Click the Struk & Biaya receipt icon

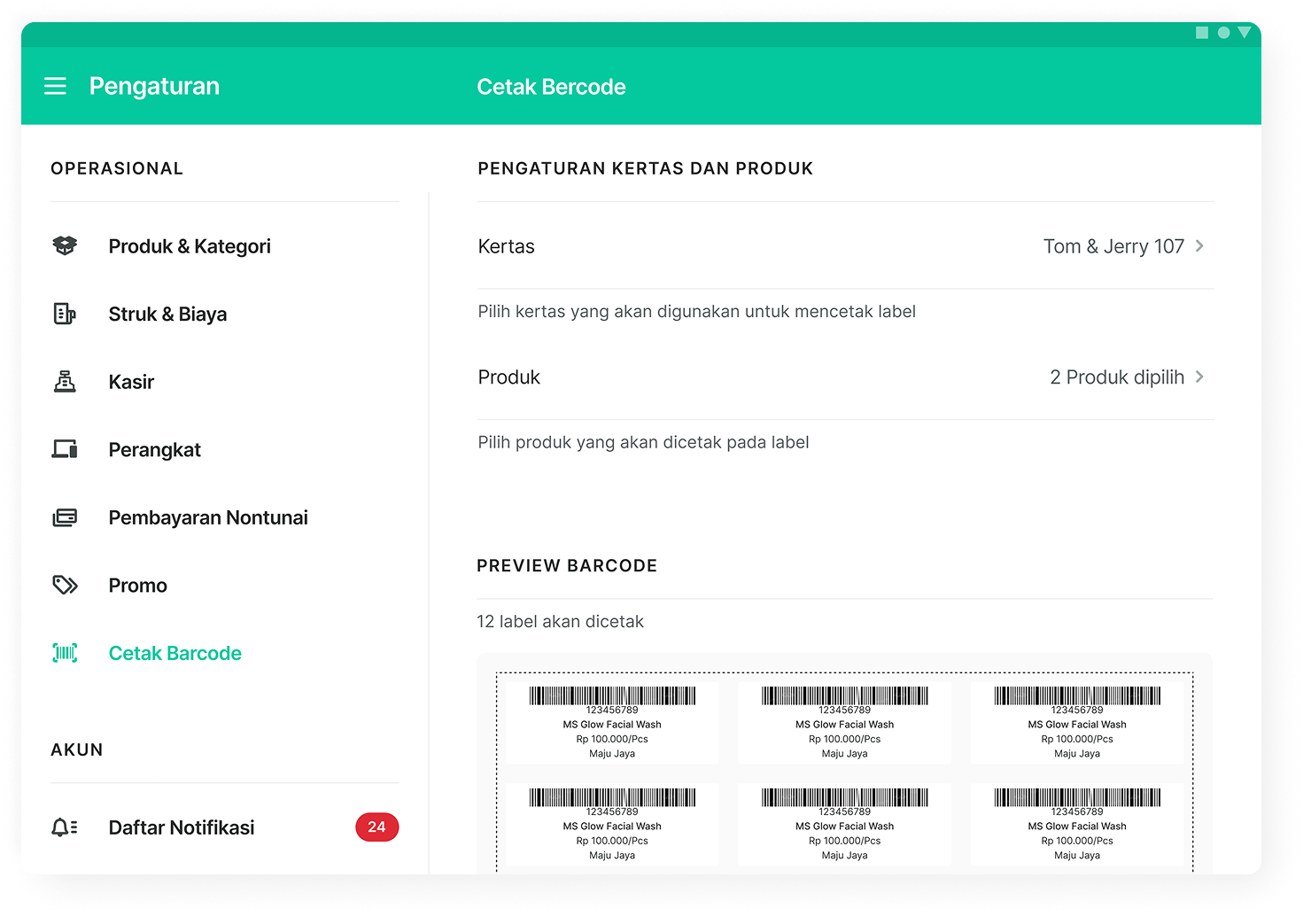pyautogui.click(x=65, y=314)
